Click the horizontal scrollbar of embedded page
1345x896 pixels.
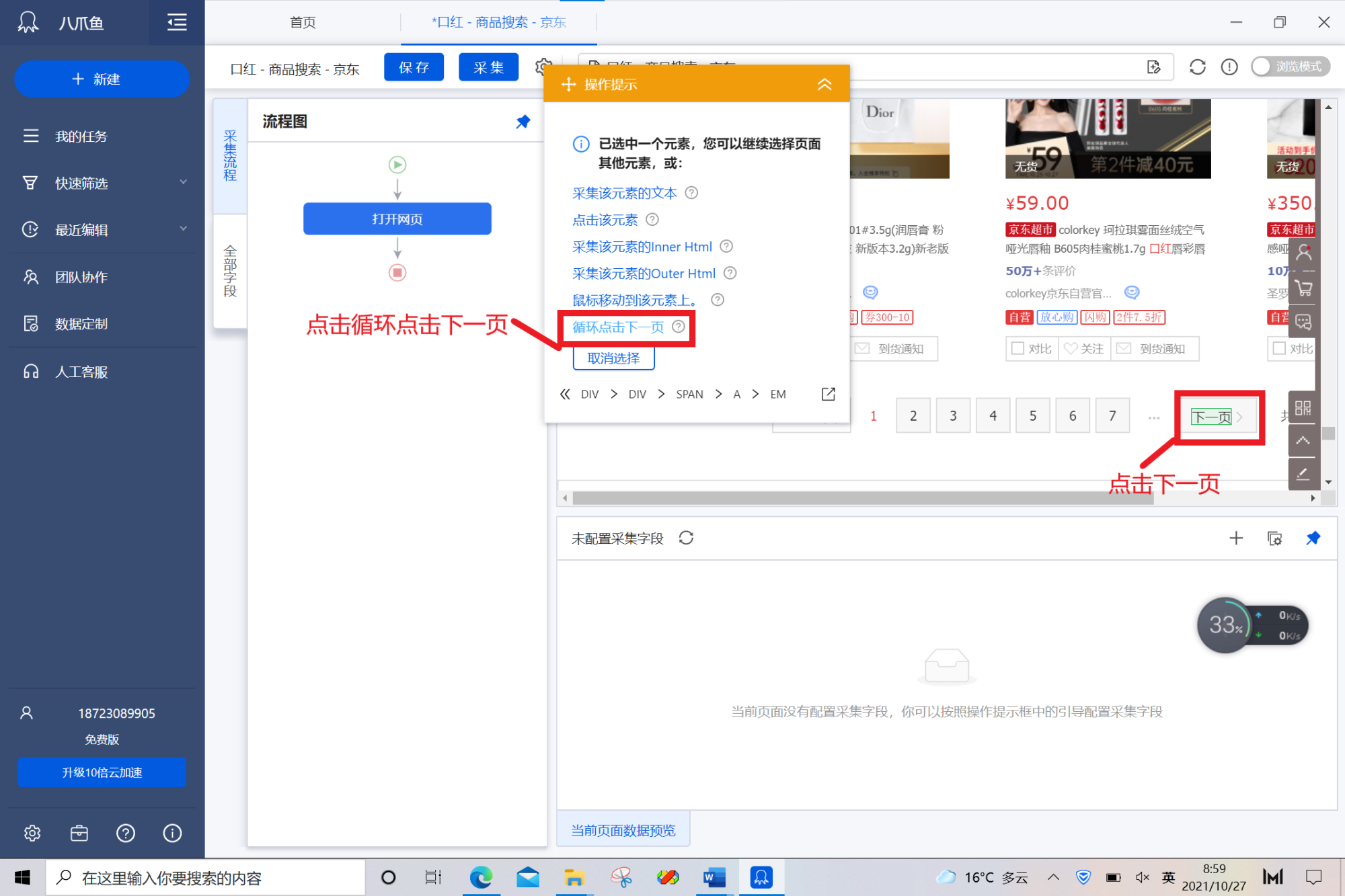click(863, 498)
